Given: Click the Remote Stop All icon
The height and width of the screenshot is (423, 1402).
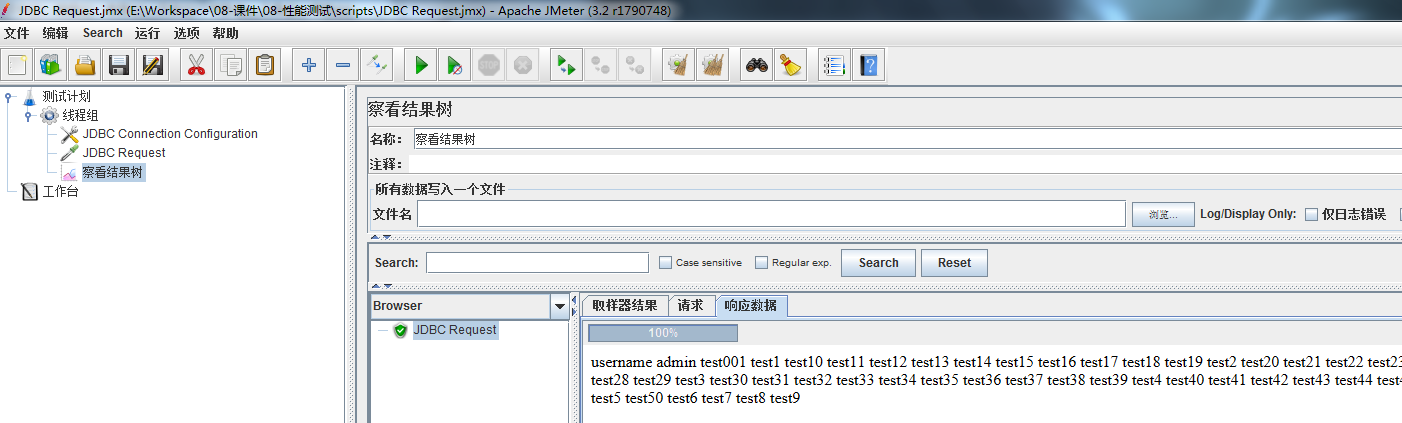Looking at the screenshot, I should [633, 66].
